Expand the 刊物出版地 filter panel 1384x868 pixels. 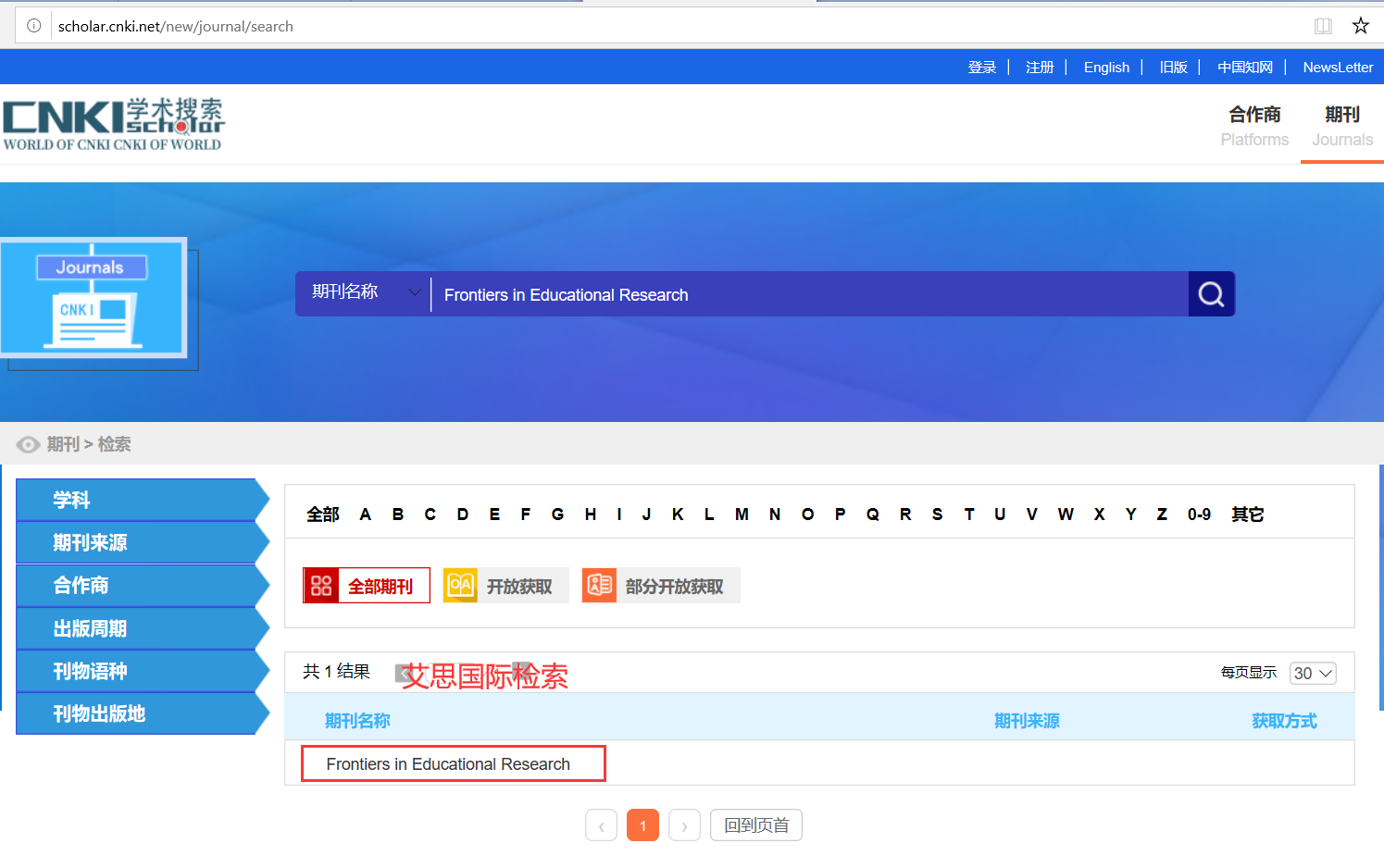coord(143,713)
